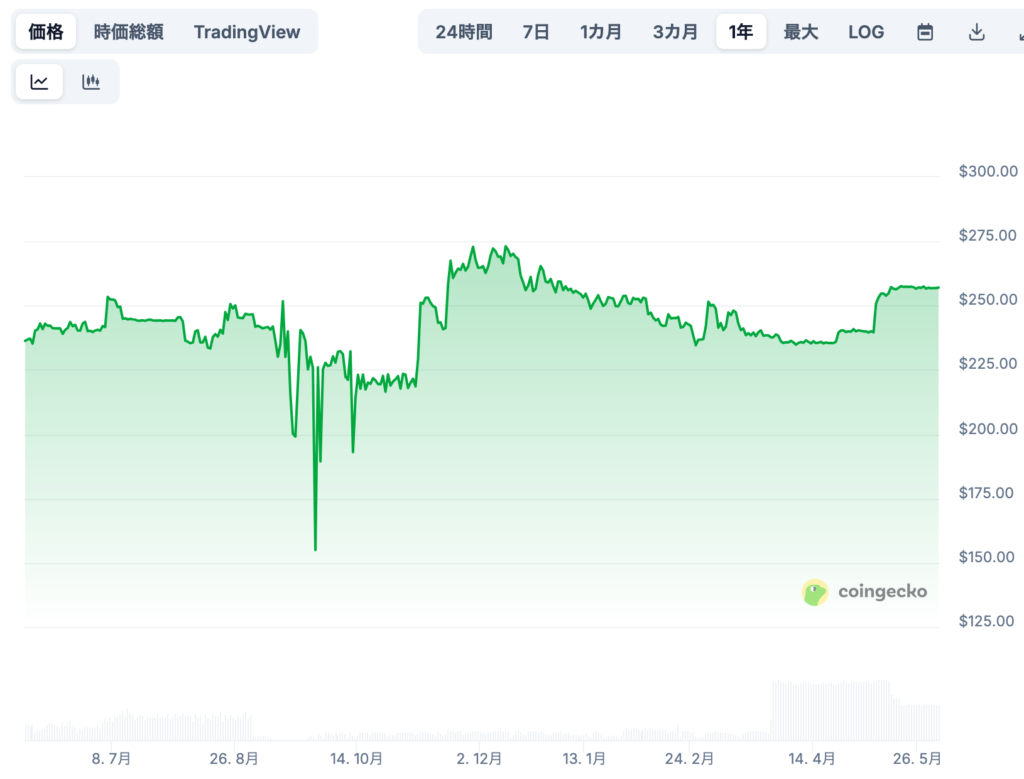Click the 26. 8月 date label
Image resolution: width=1024 pixels, height=779 pixels.
click(234, 759)
